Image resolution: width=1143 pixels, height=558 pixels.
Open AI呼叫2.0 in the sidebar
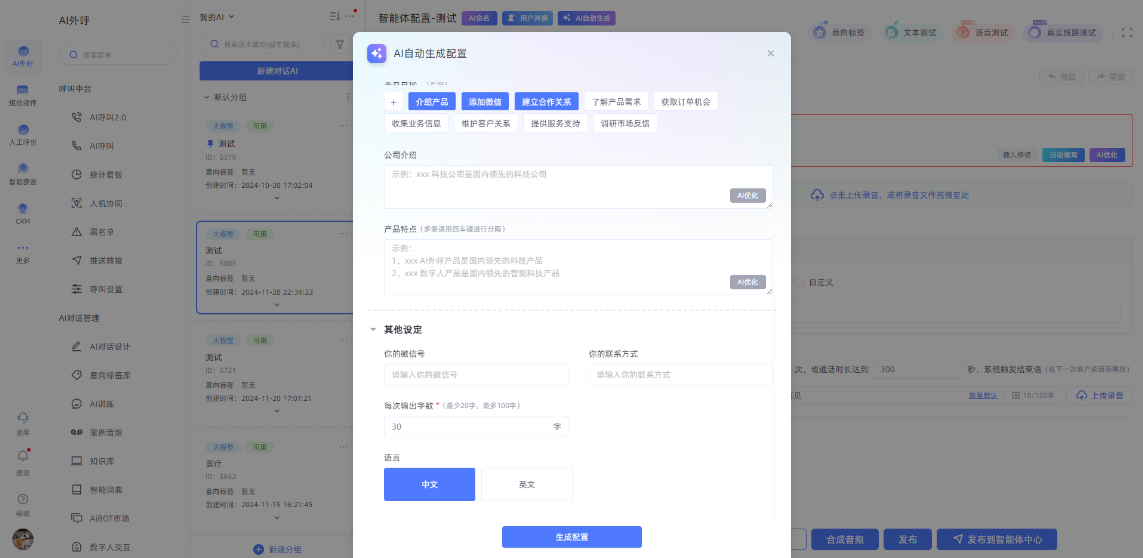pyautogui.click(x=109, y=117)
